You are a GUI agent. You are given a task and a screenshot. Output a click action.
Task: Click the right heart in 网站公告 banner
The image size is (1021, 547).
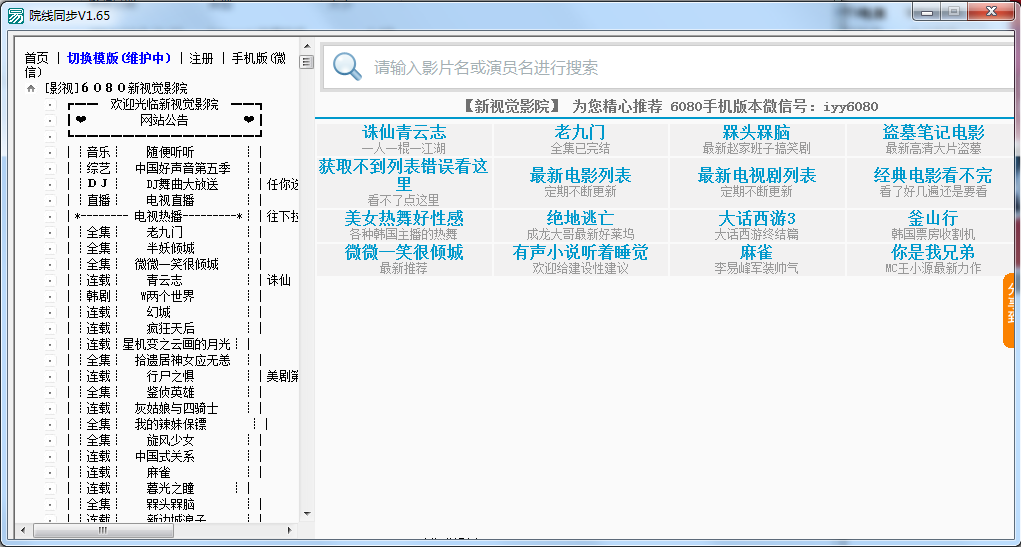(248, 120)
